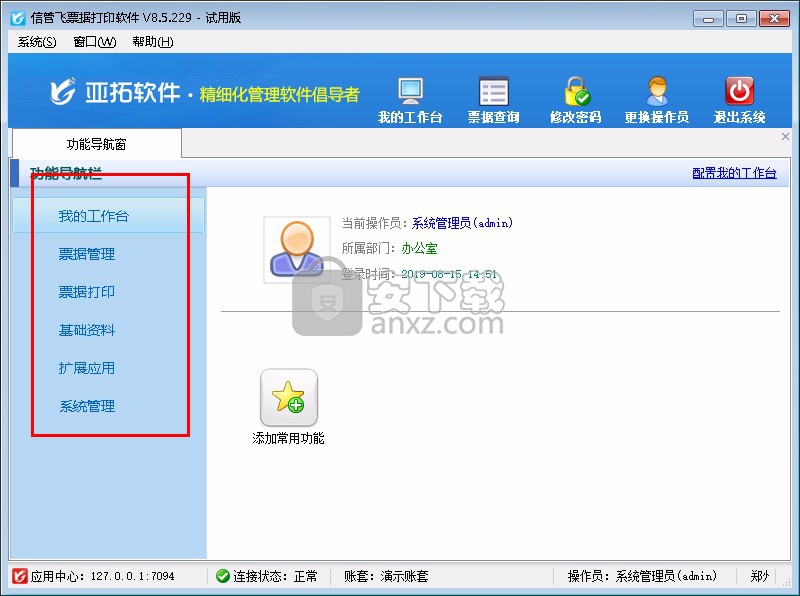800x596 pixels.
Task: Select 票据打印 in the navigation sidebar
Action: coord(87,292)
